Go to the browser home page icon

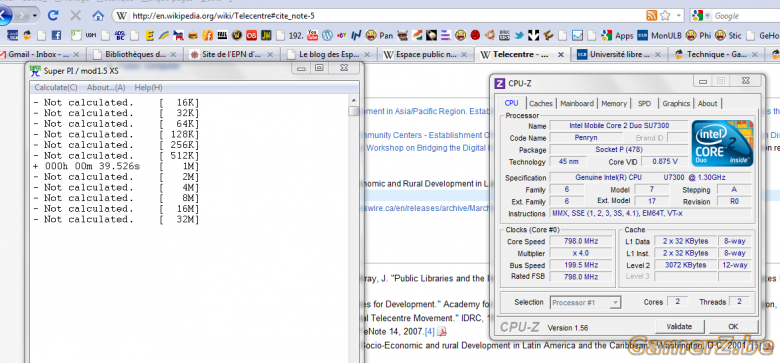pyautogui.click(x=98, y=15)
